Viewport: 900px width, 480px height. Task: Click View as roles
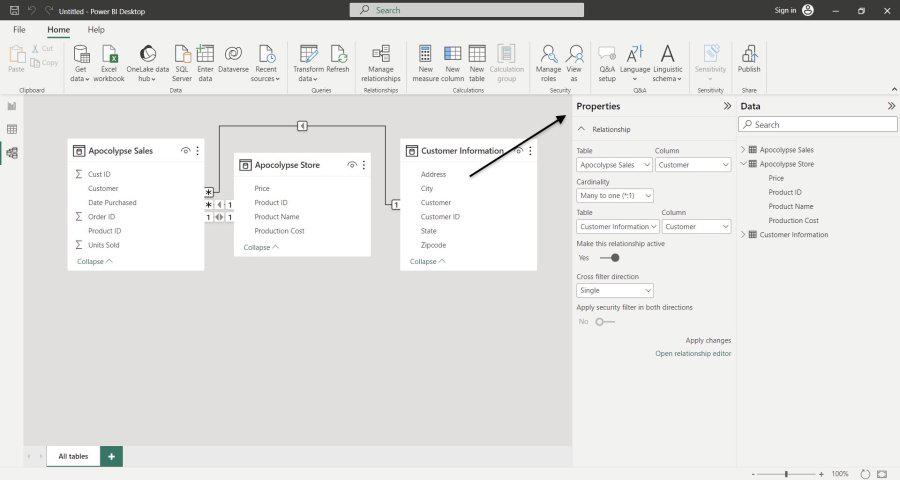point(574,63)
